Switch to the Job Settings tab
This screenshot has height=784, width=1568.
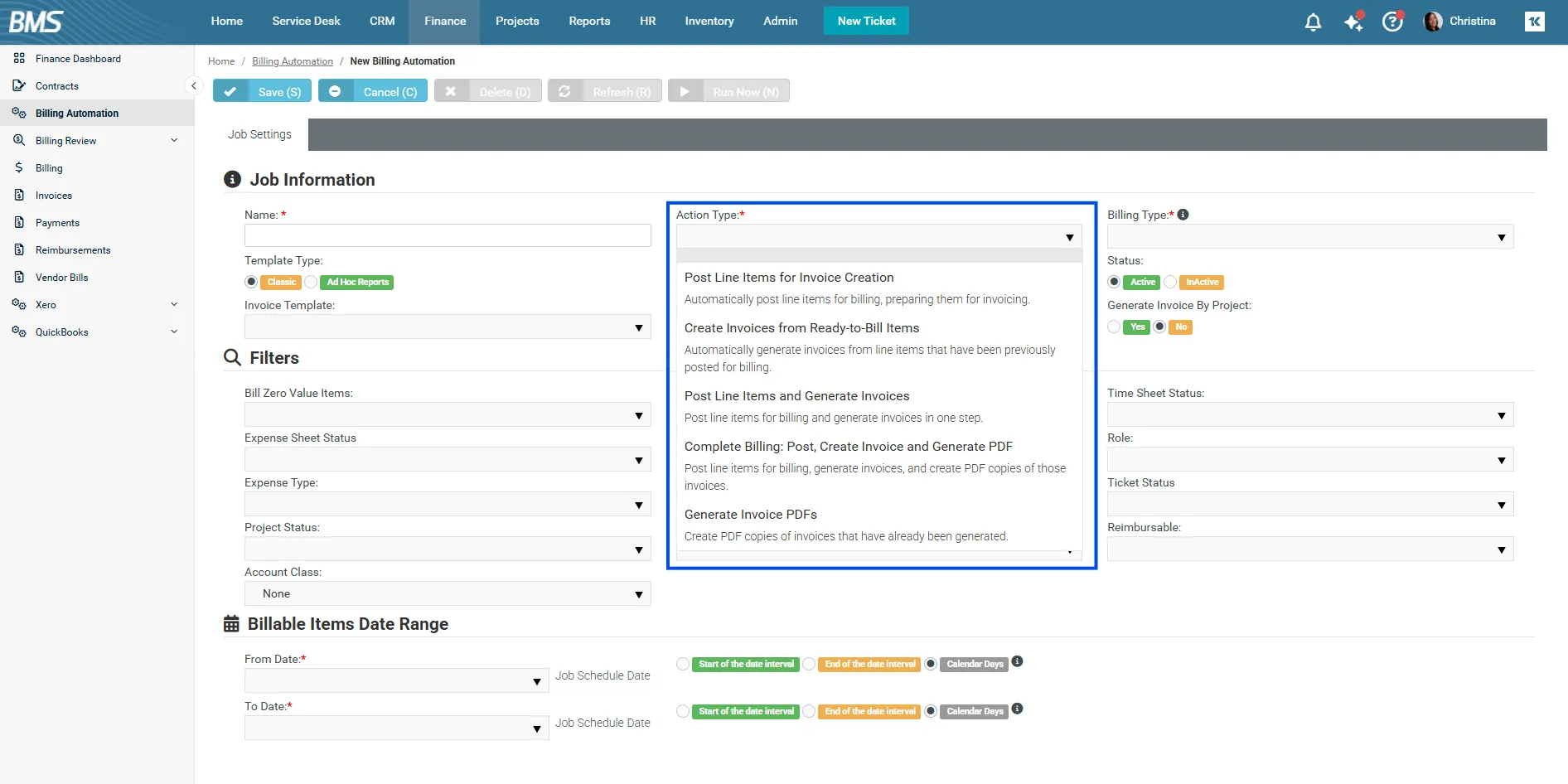pos(259,134)
